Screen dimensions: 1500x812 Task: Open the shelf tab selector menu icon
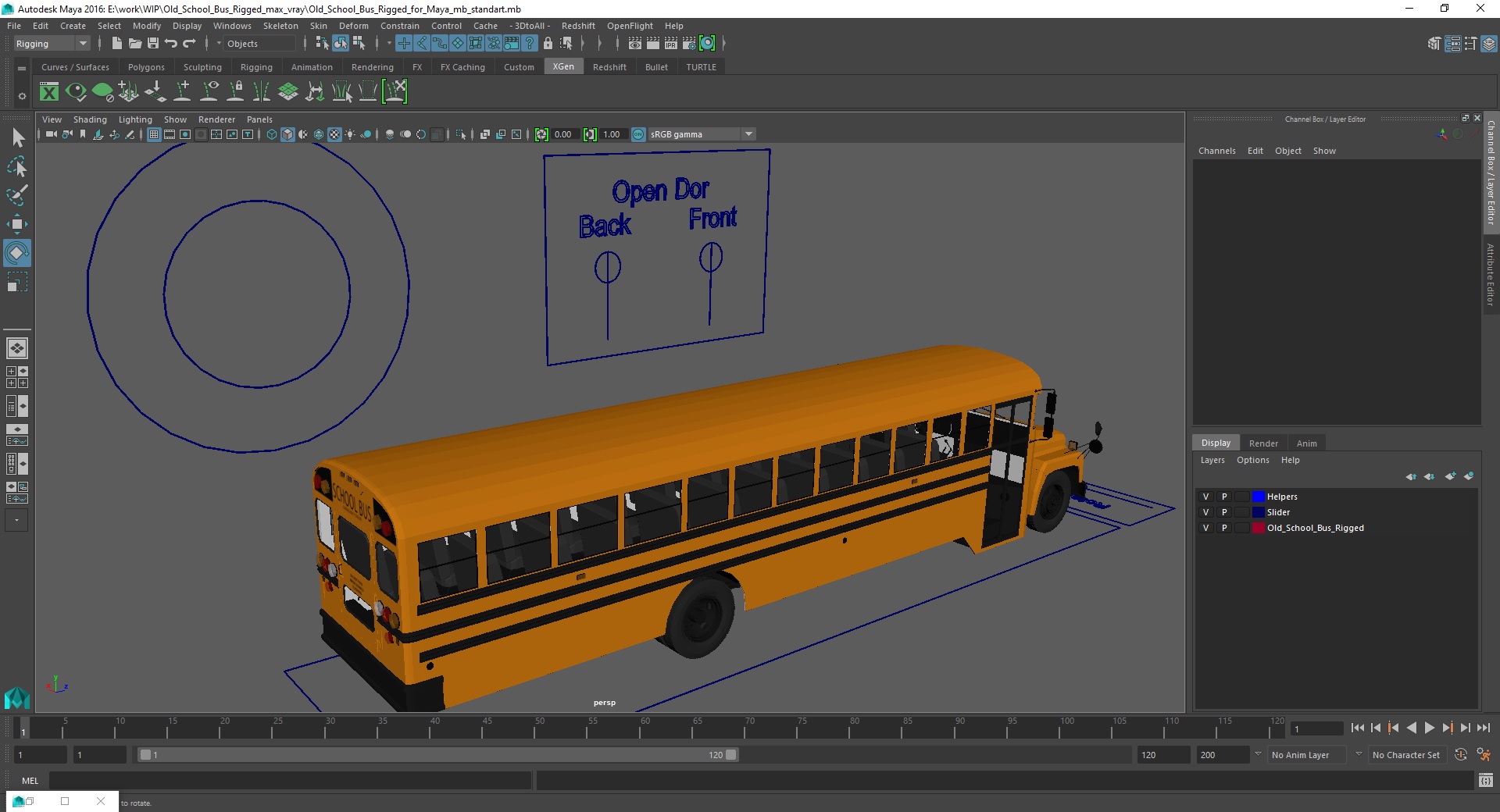point(22,68)
